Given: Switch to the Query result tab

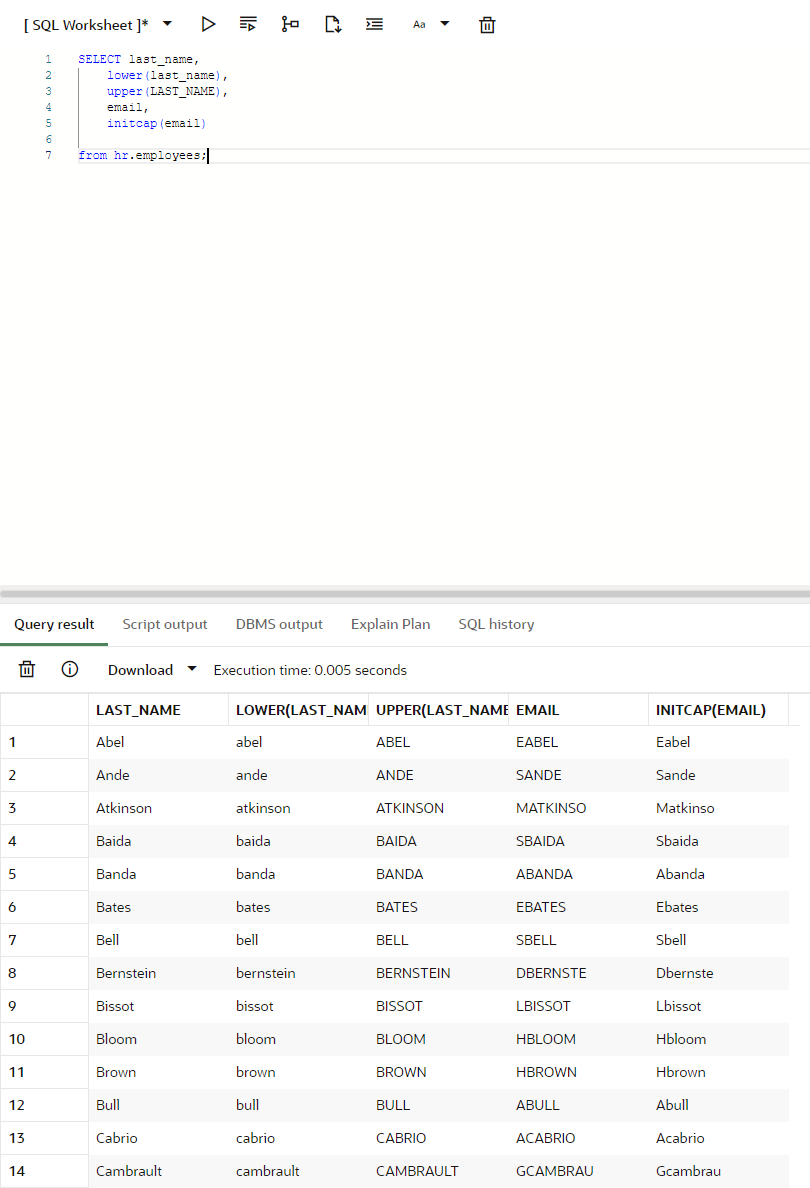Looking at the screenshot, I should coord(54,624).
